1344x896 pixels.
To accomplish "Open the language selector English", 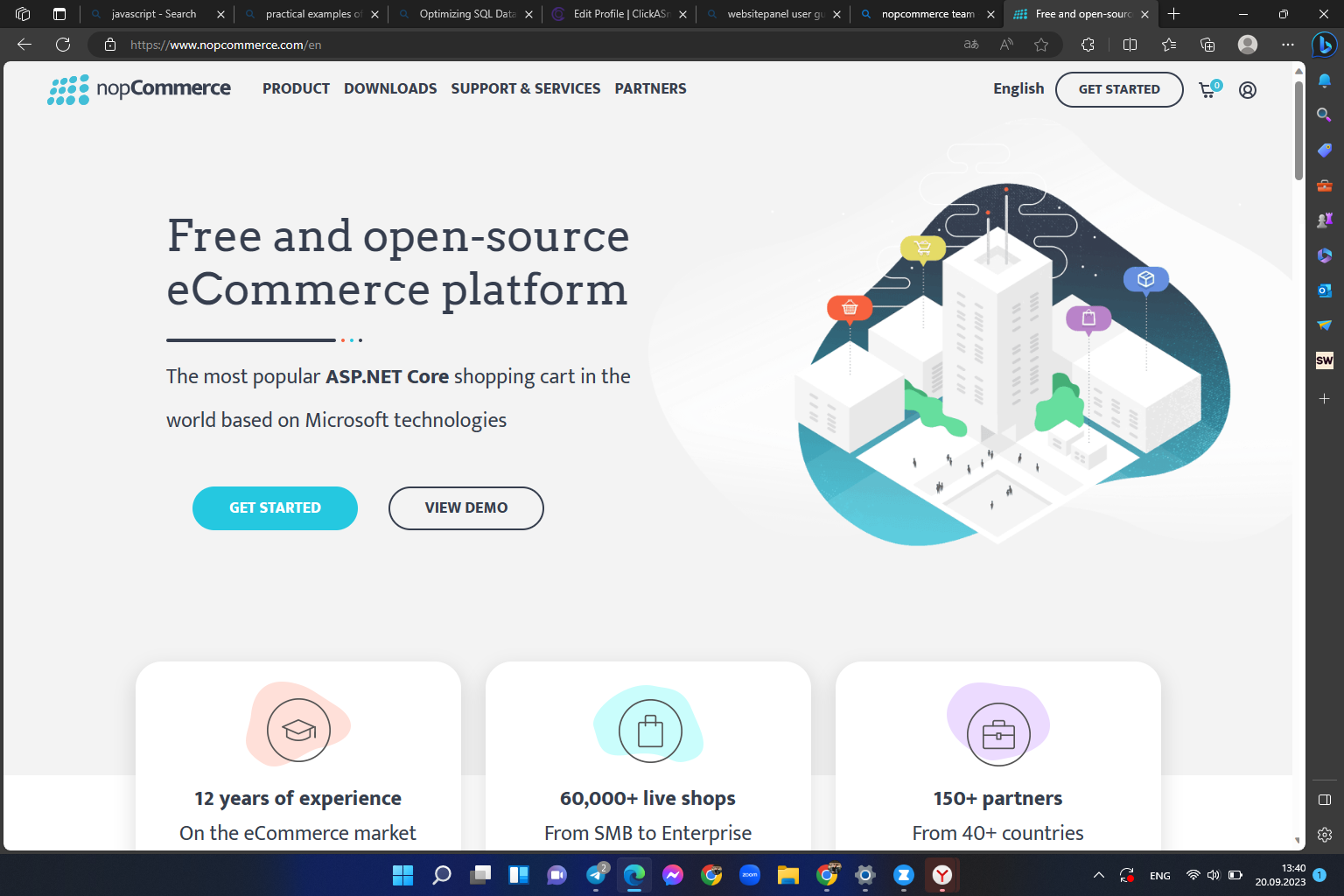I will pyautogui.click(x=1018, y=89).
